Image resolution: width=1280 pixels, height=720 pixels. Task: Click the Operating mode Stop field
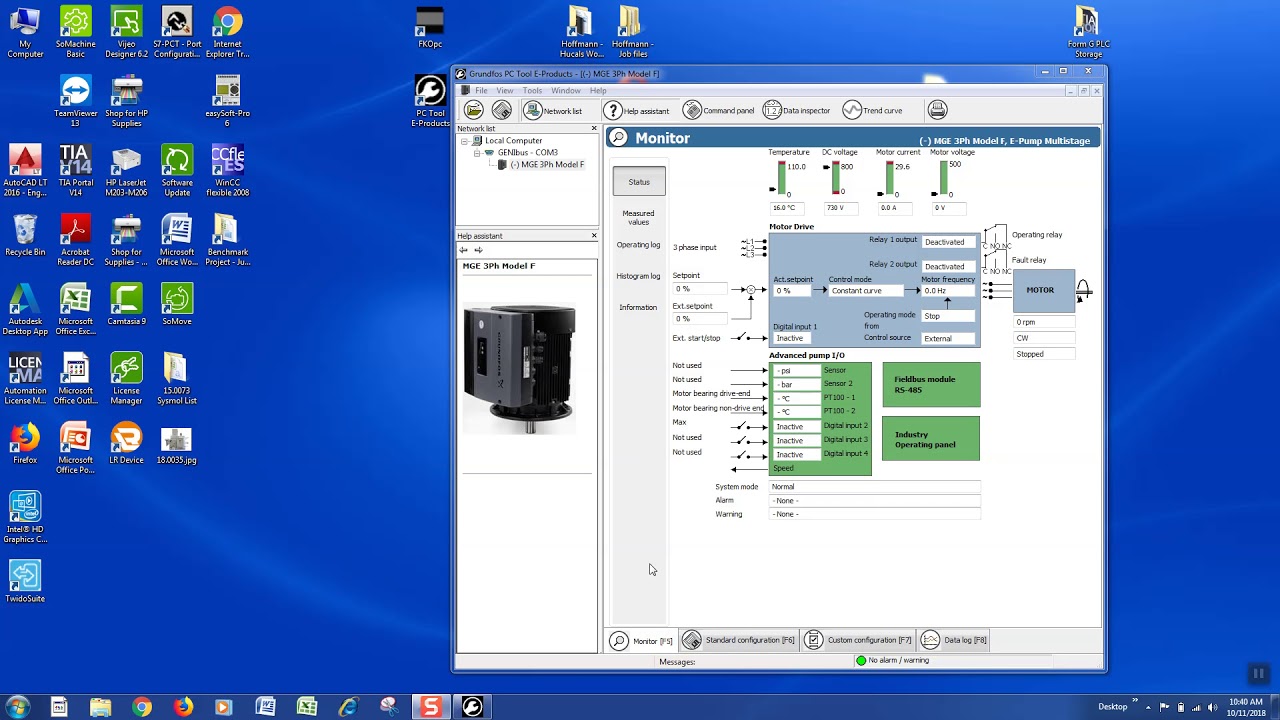point(948,316)
